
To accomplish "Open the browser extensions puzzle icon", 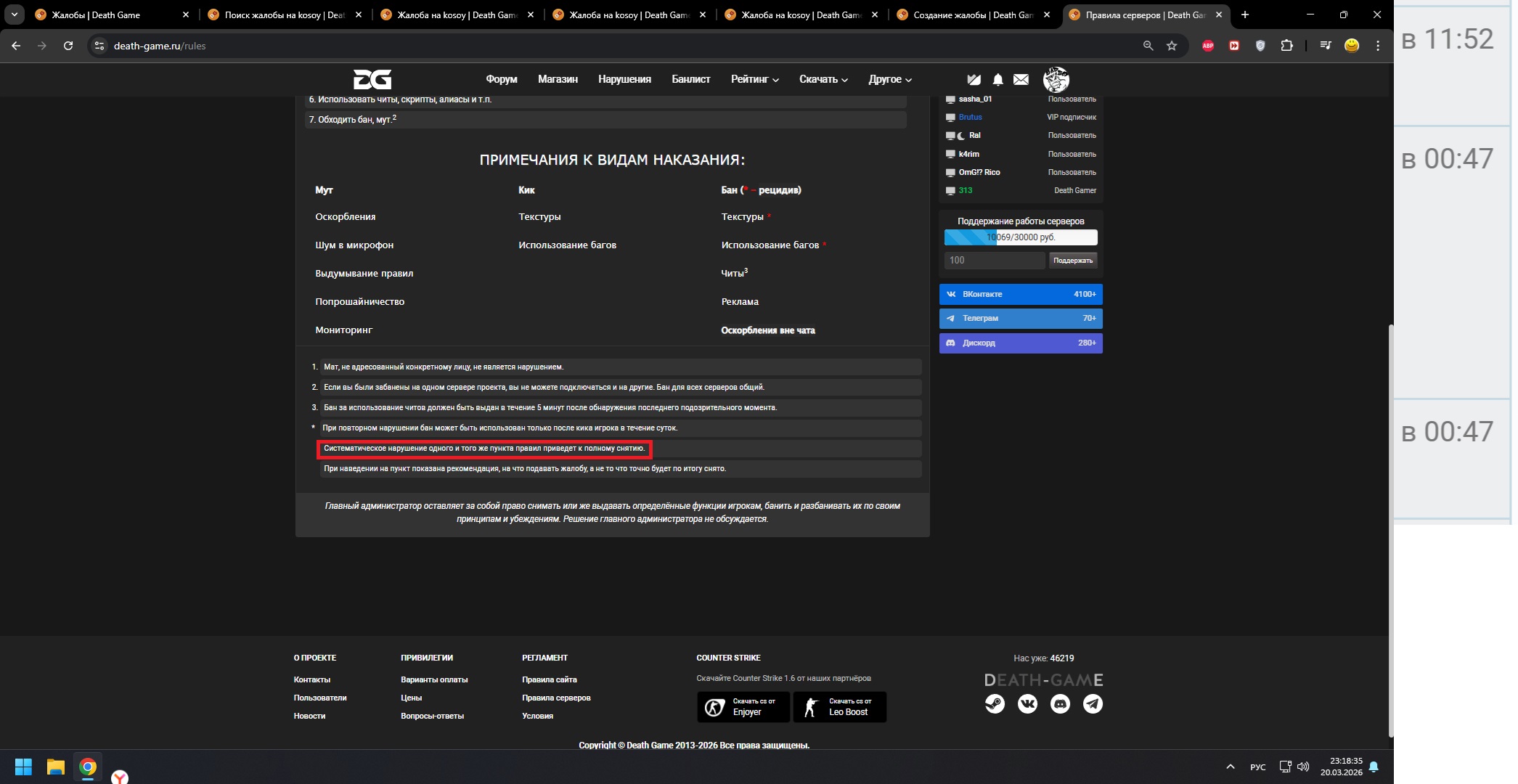I will [1286, 46].
